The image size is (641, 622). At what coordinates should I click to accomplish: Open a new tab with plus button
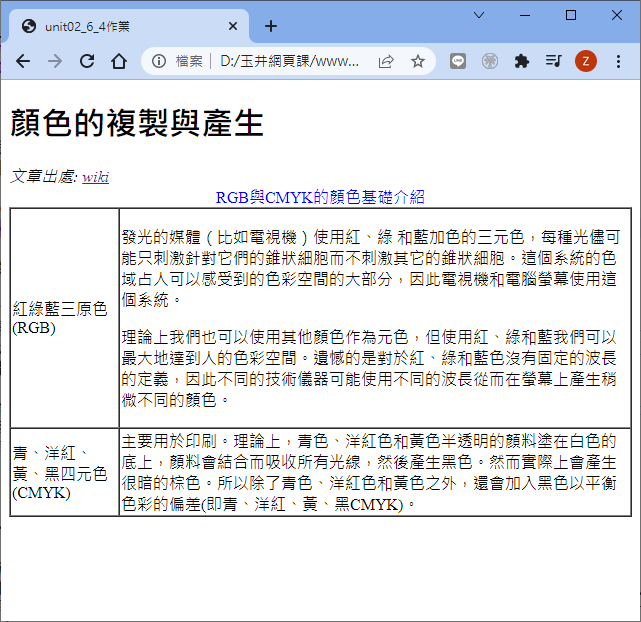point(271,26)
